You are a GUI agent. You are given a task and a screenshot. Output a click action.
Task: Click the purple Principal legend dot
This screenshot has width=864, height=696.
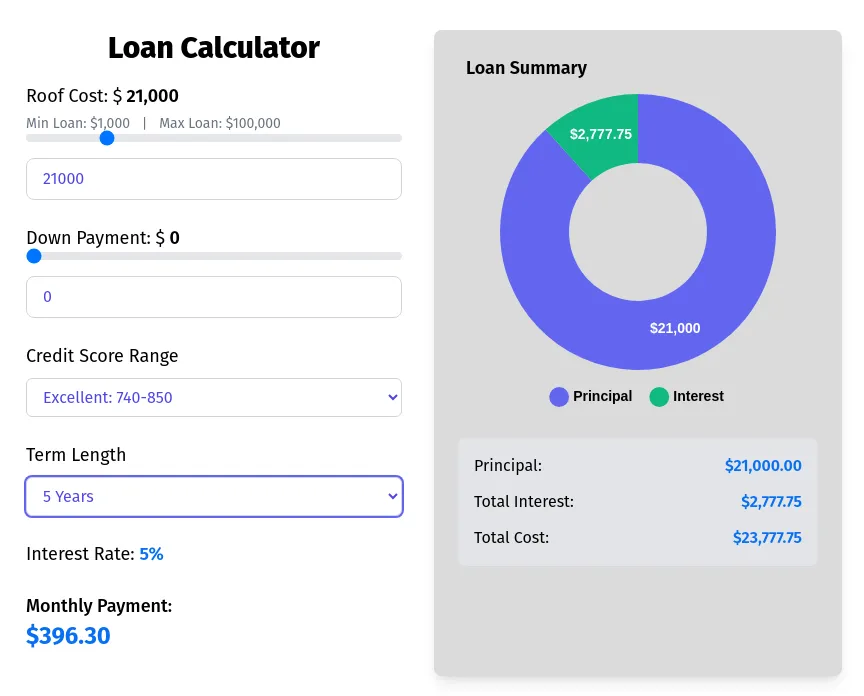[558, 397]
